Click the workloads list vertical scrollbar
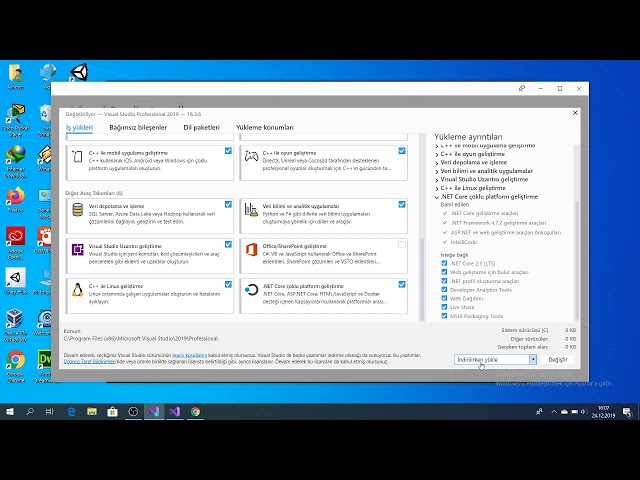Screen dimensions: 640x480 (422, 280)
